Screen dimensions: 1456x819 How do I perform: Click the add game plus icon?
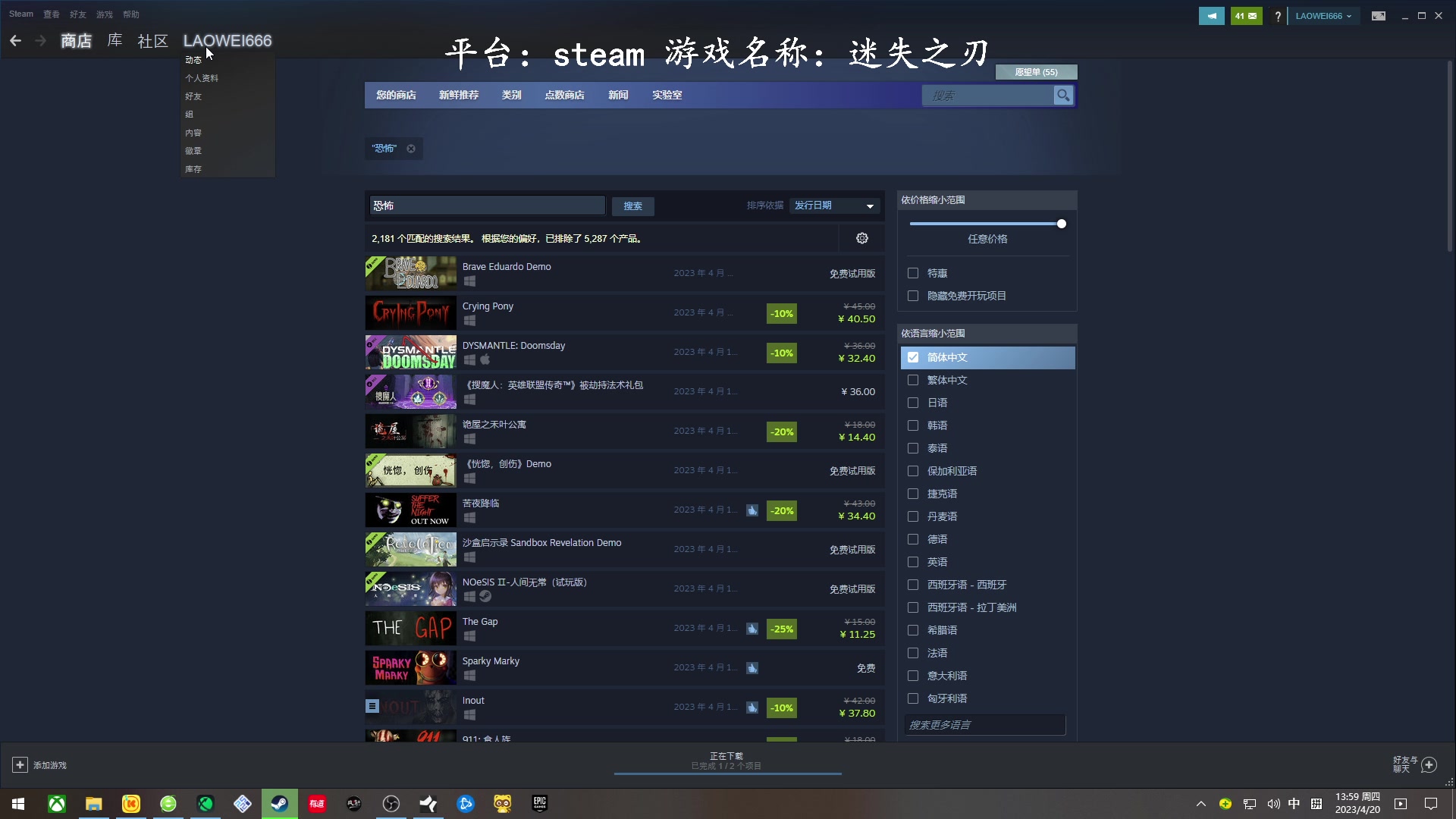coord(20,764)
